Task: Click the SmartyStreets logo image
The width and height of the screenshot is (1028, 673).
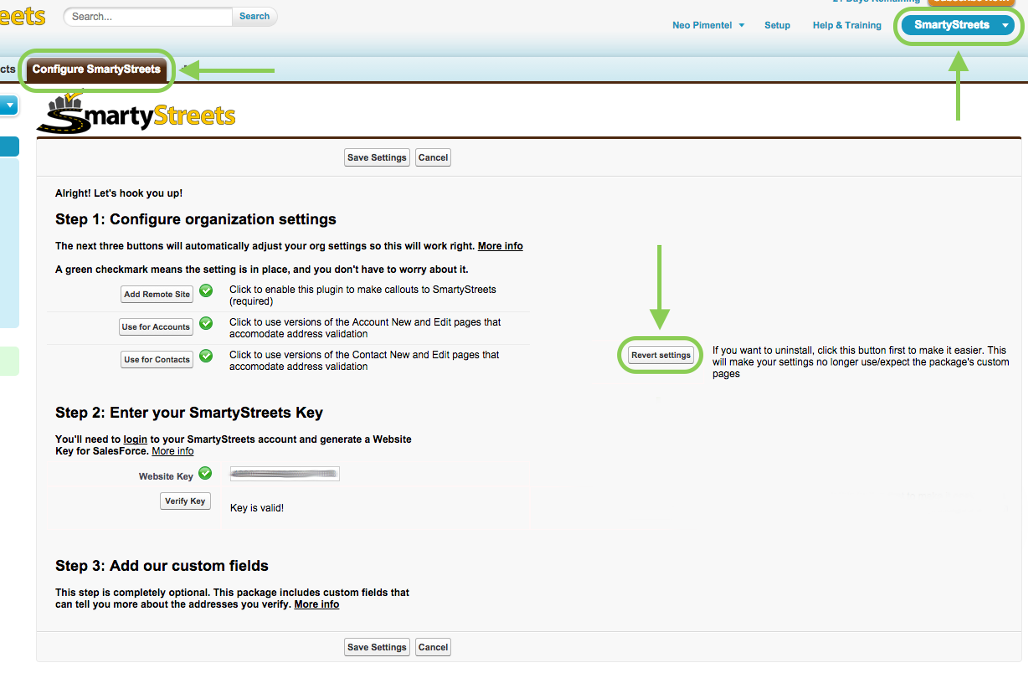Action: (136, 114)
